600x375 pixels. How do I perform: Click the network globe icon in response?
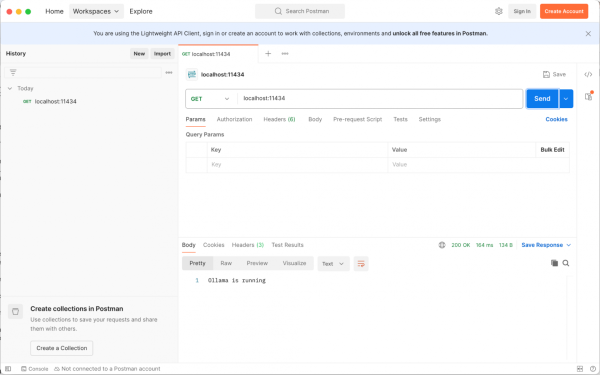[x=442, y=245]
